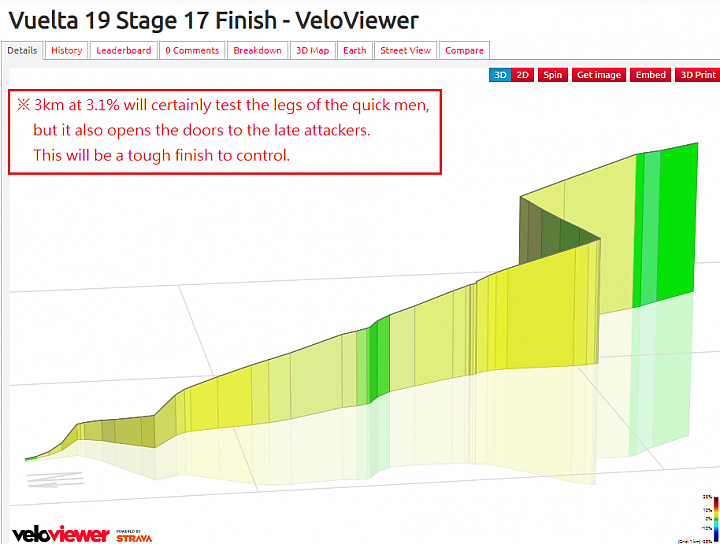Open the Leaderboard tab
720x544 pixels.
tap(124, 50)
